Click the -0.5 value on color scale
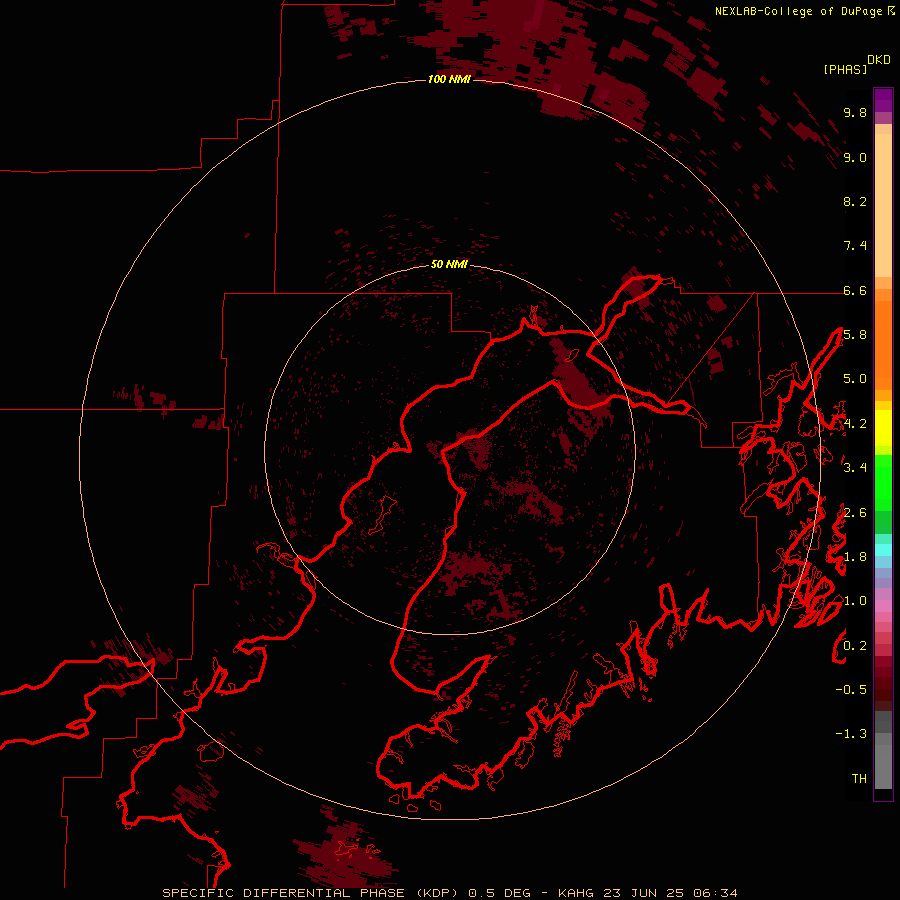 pyautogui.click(x=851, y=689)
